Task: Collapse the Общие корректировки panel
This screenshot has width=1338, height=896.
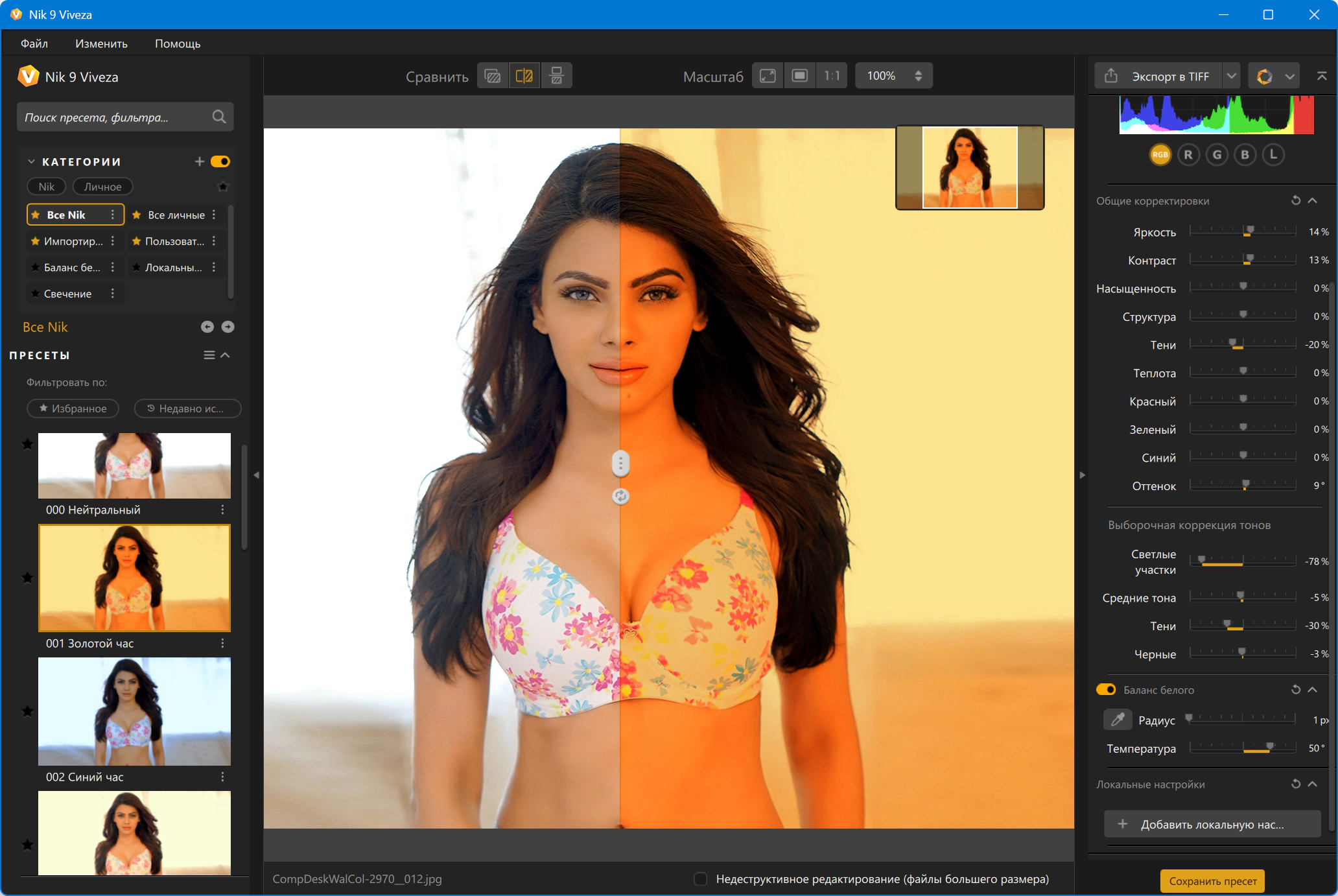Action: click(x=1313, y=200)
